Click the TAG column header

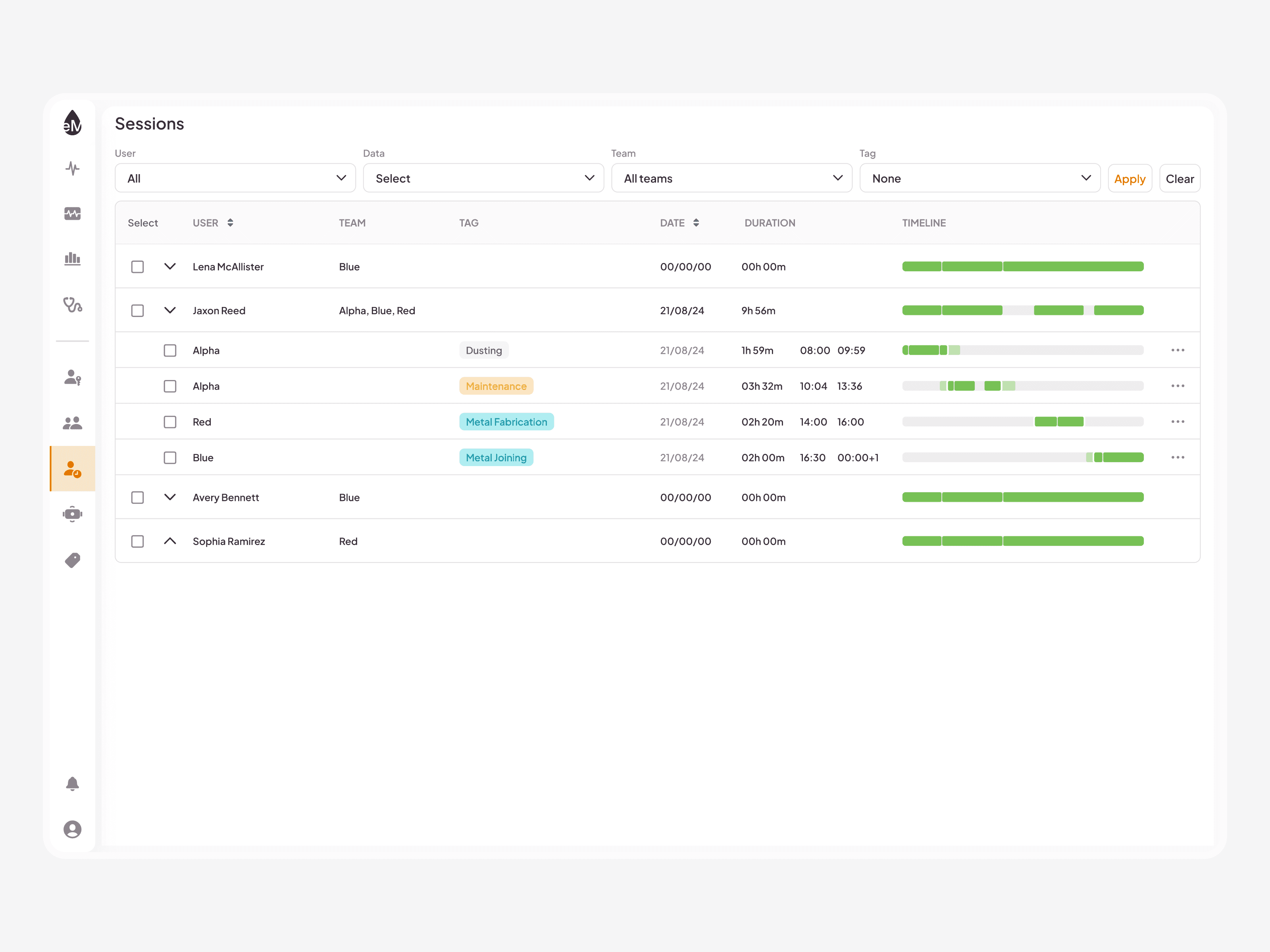point(468,223)
